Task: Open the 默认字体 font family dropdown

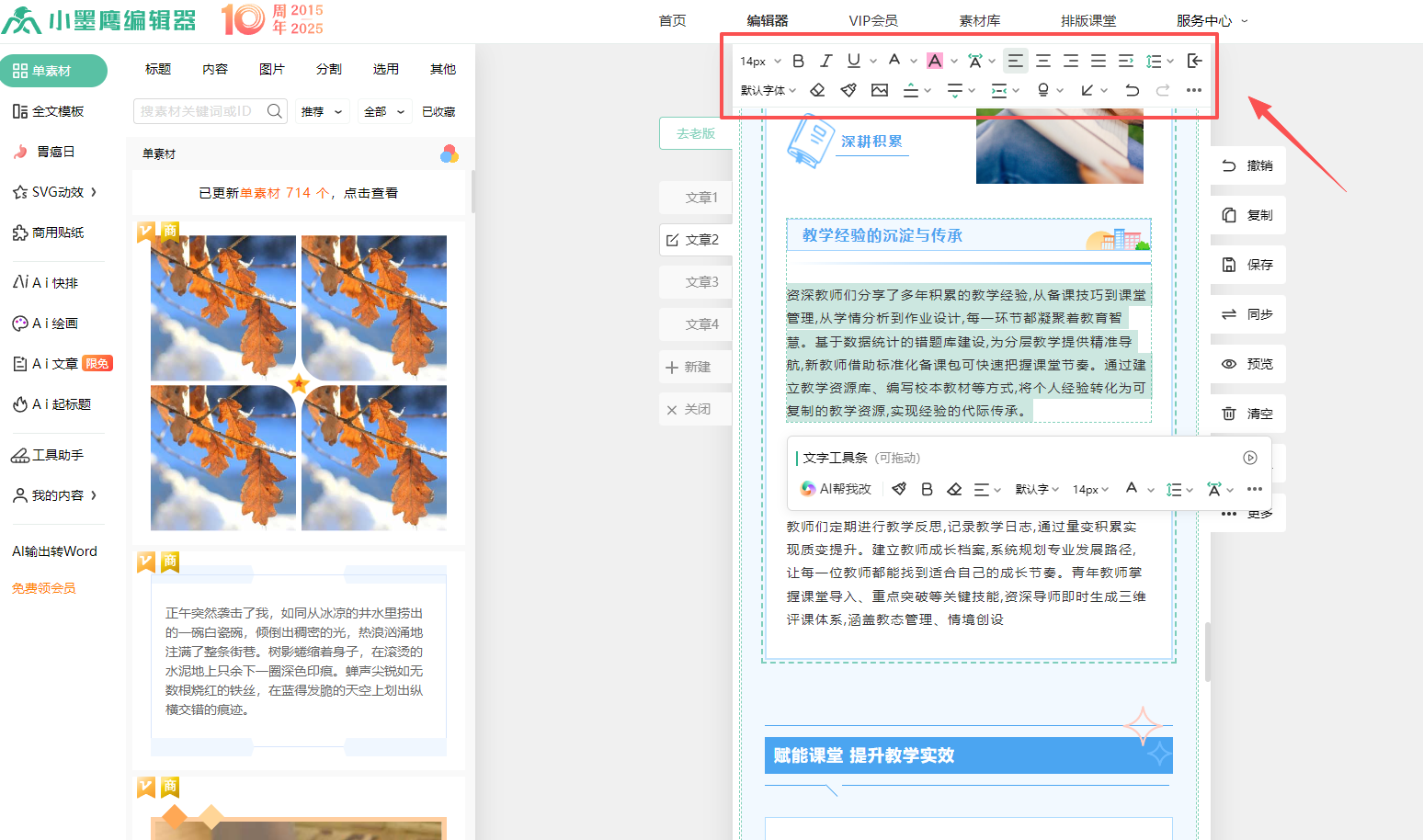Action: coord(768,90)
